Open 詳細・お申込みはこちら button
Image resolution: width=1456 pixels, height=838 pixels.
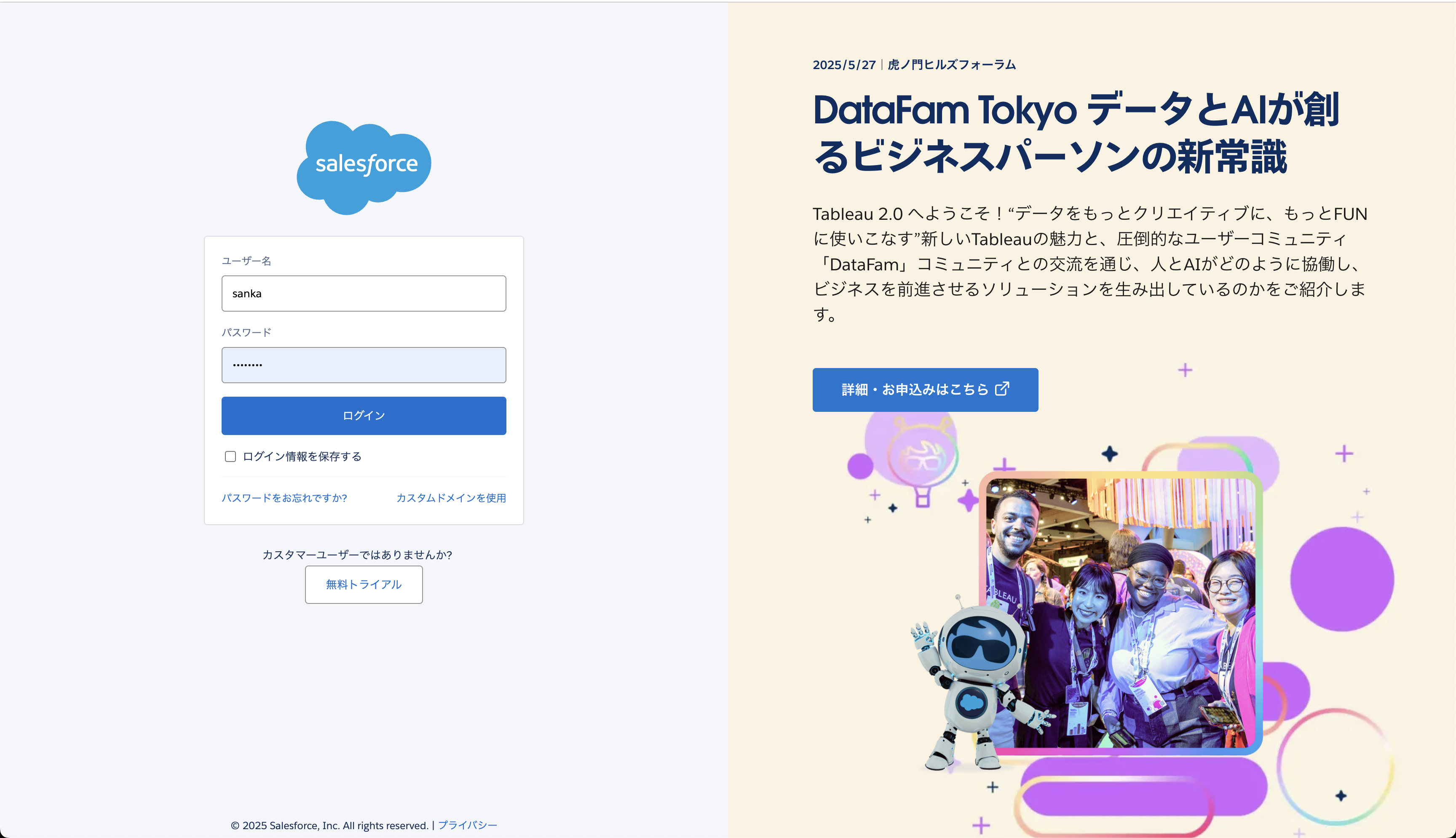[x=925, y=390]
